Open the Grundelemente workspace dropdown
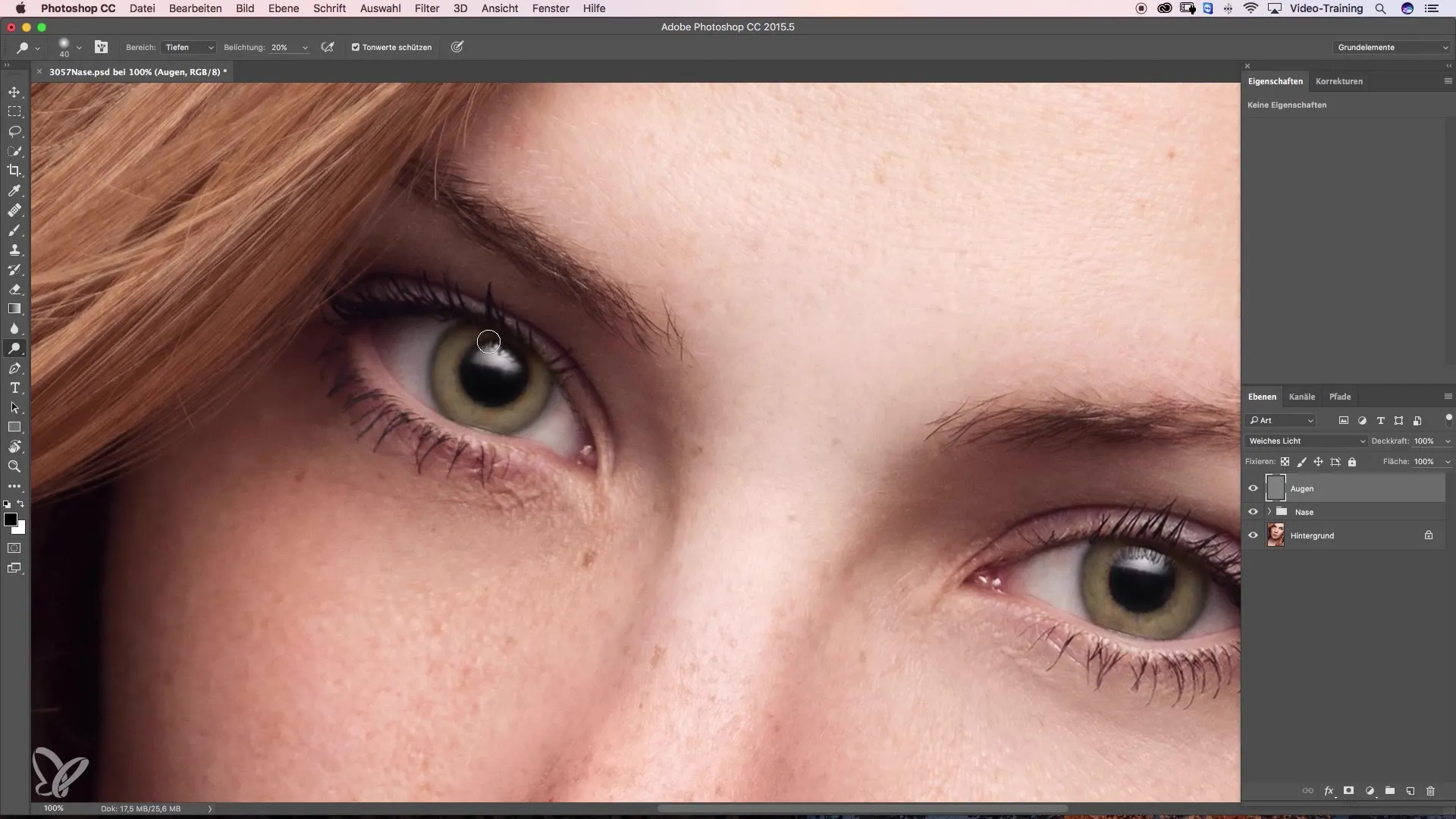The image size is (1456, 819). tap(1392, 47)
